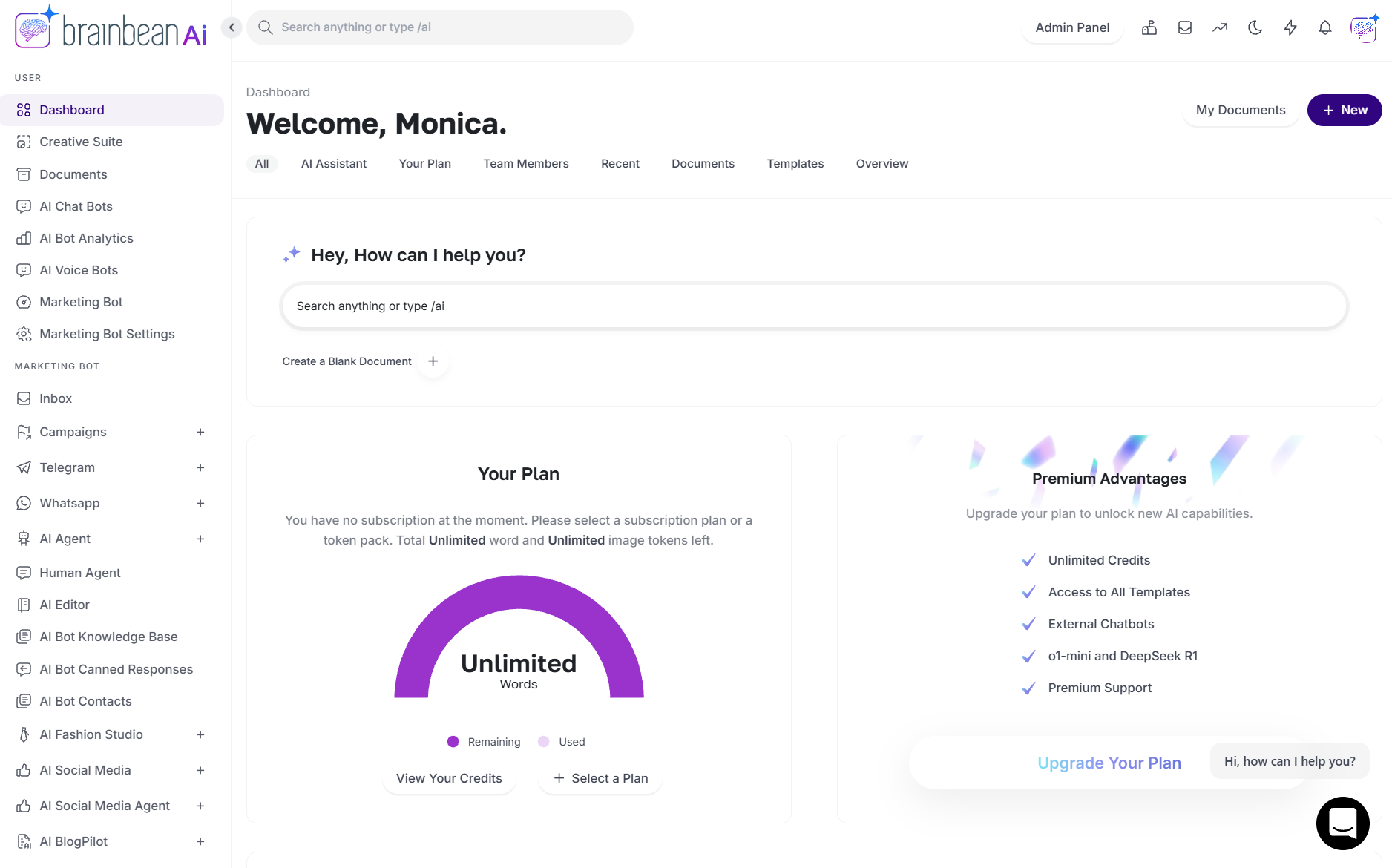Open My Documents
The image size is (1392, 868).
[x=1241, y=110]
